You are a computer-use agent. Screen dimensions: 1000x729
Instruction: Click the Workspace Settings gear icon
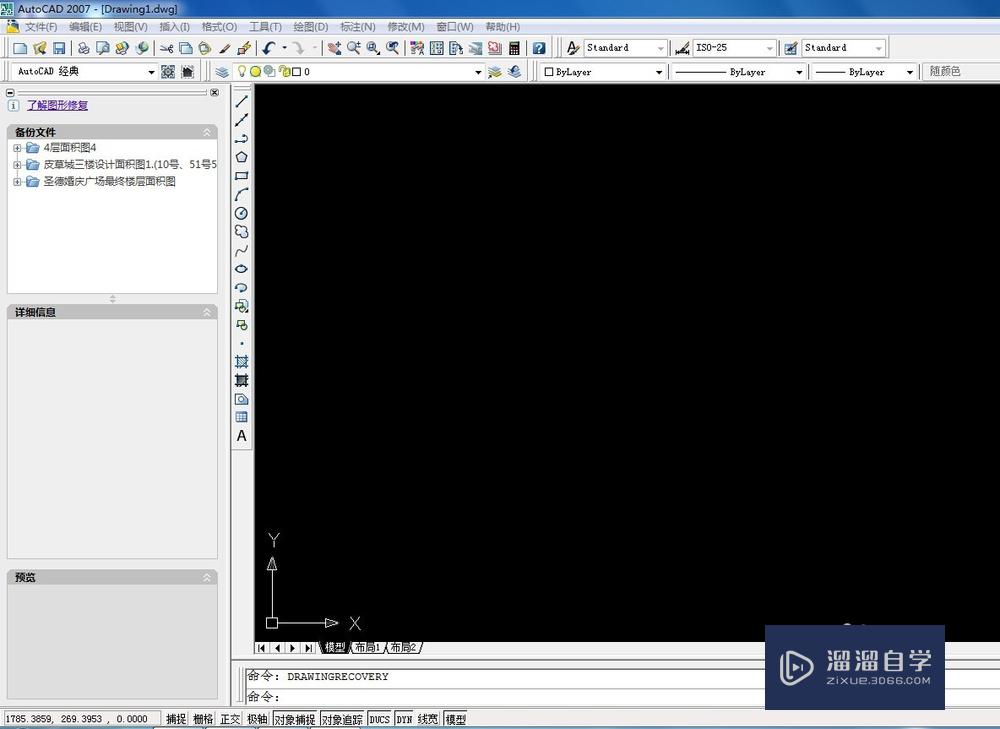click(x=168, y=72)
